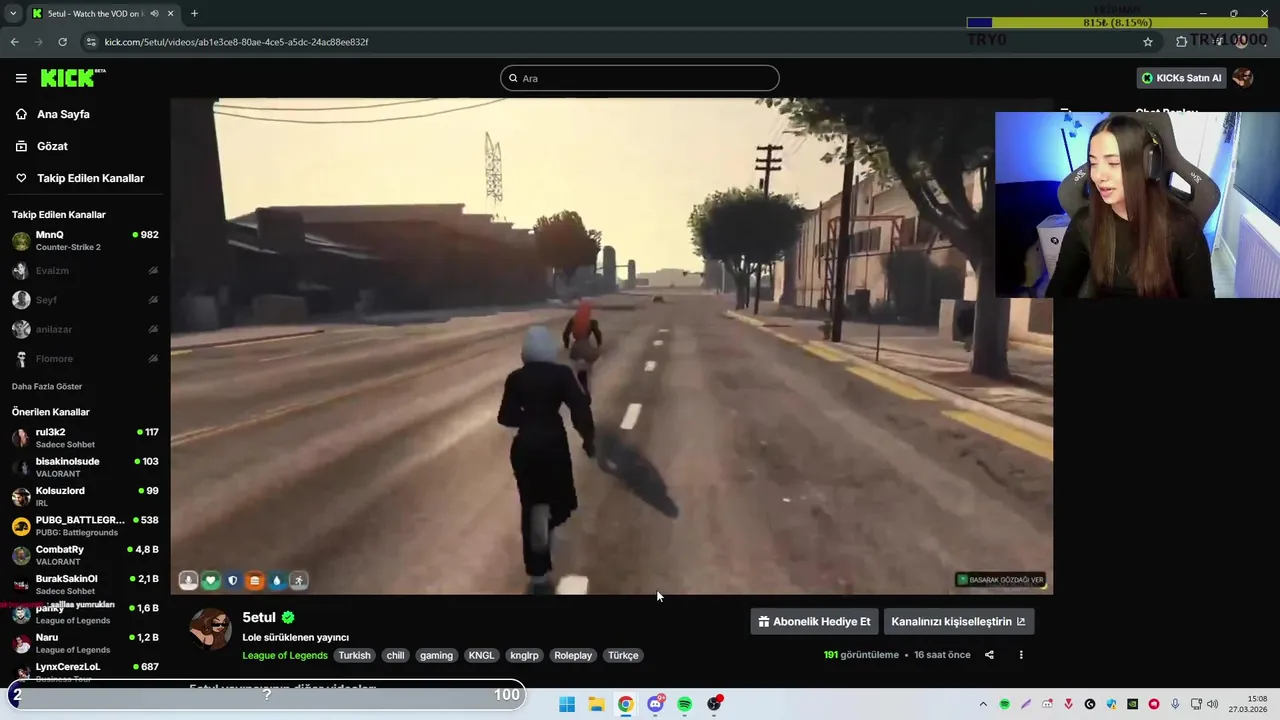Open user profile avatar menu
Screen dimensions: 1280x720
(x=1243, y=78)
